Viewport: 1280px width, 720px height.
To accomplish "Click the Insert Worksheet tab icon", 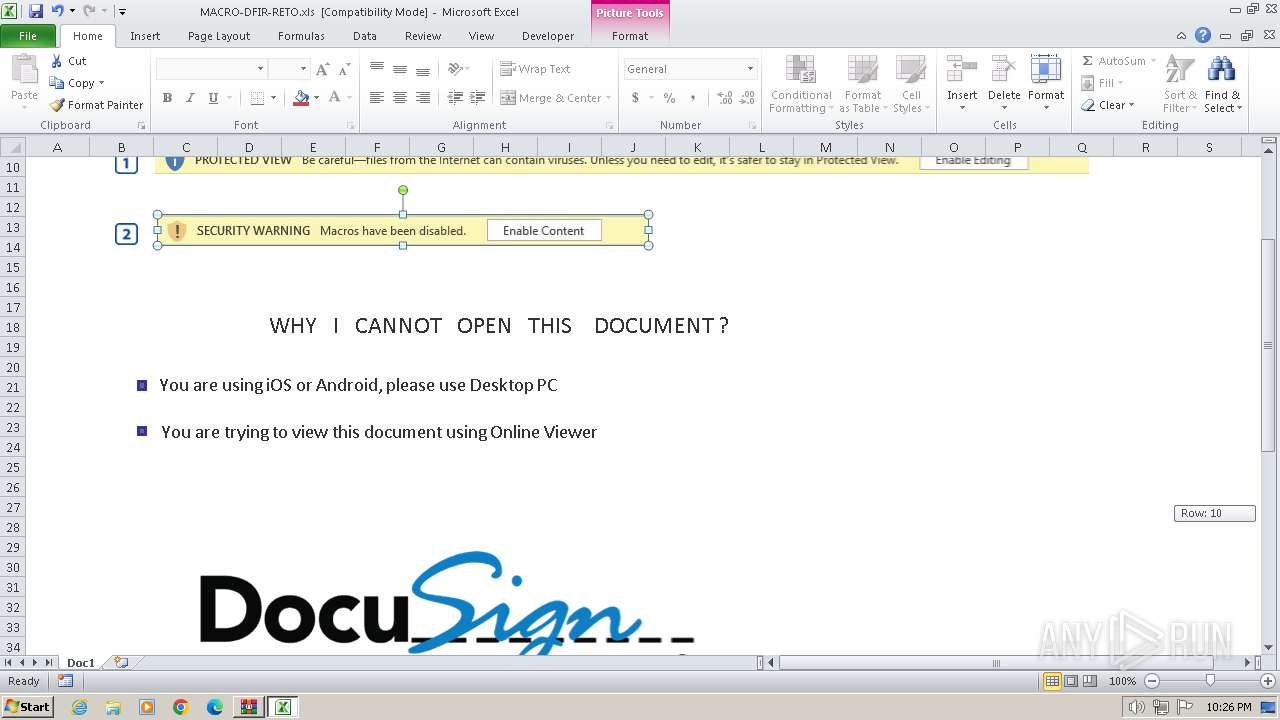I will [x=121, y=662].
